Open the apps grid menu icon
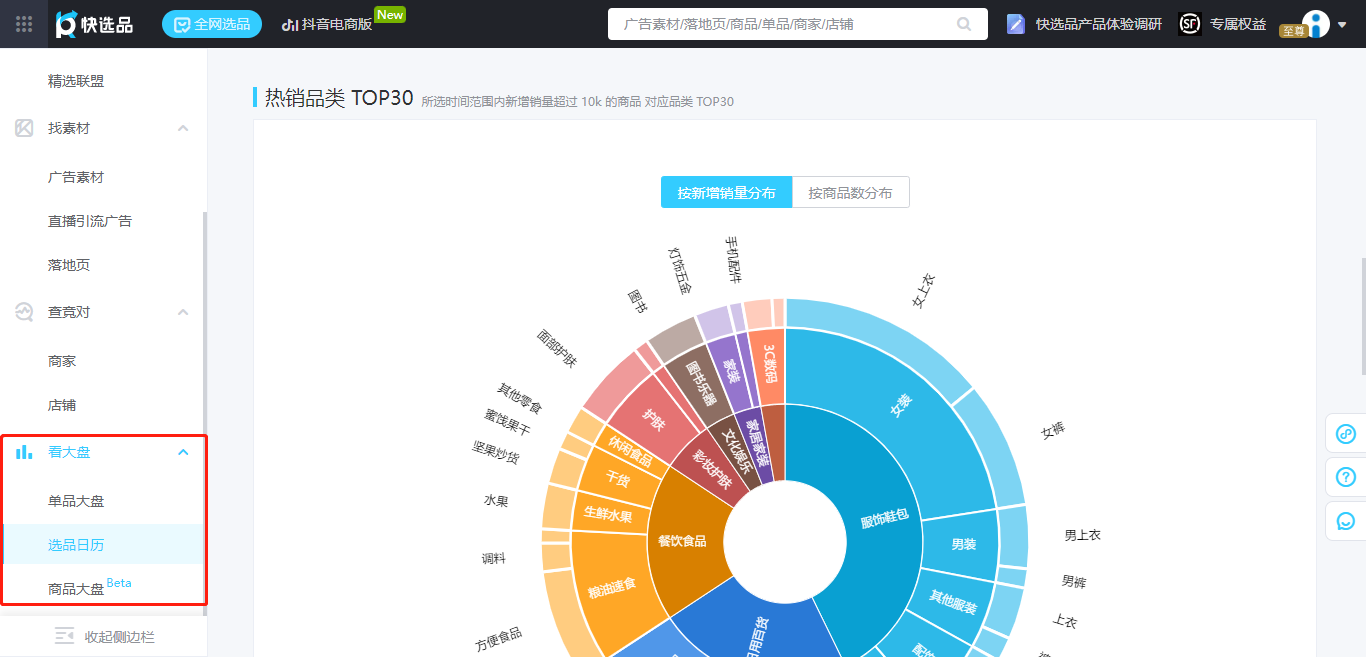This screenshot has height=657, width=1366. 24,24
